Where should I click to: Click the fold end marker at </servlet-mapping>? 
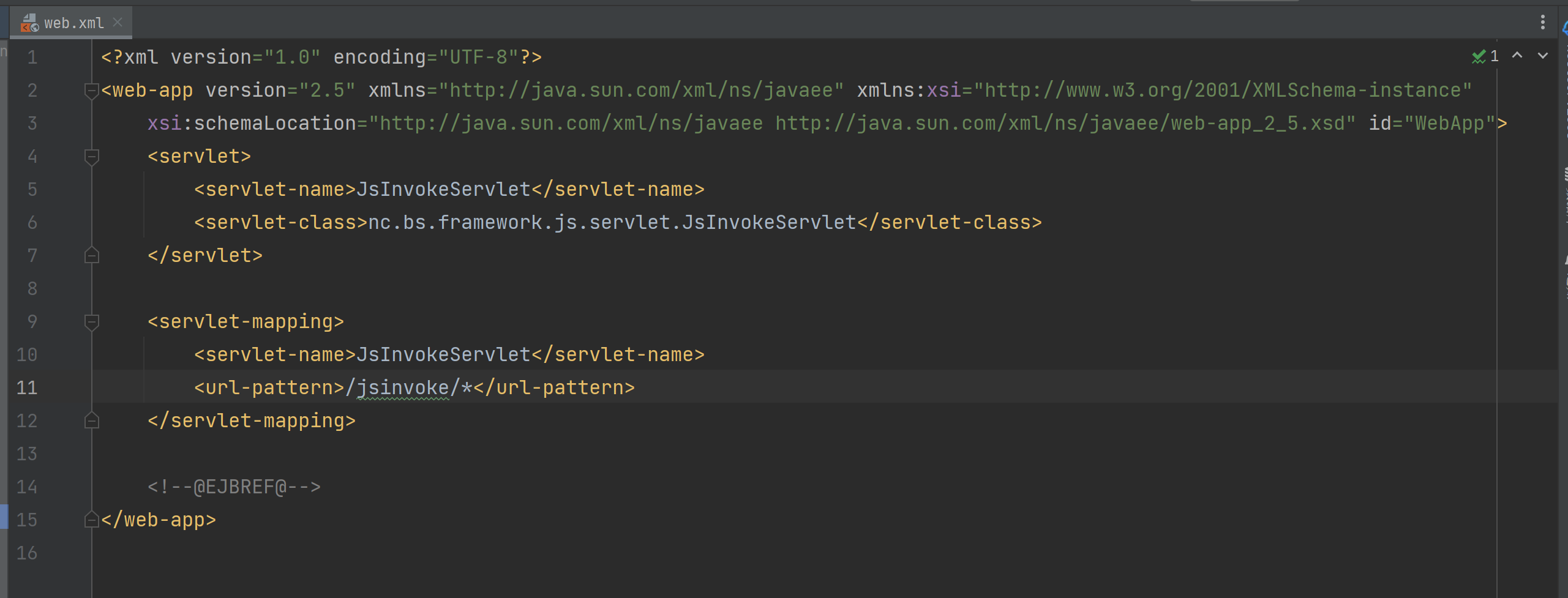tap(92, 420)
